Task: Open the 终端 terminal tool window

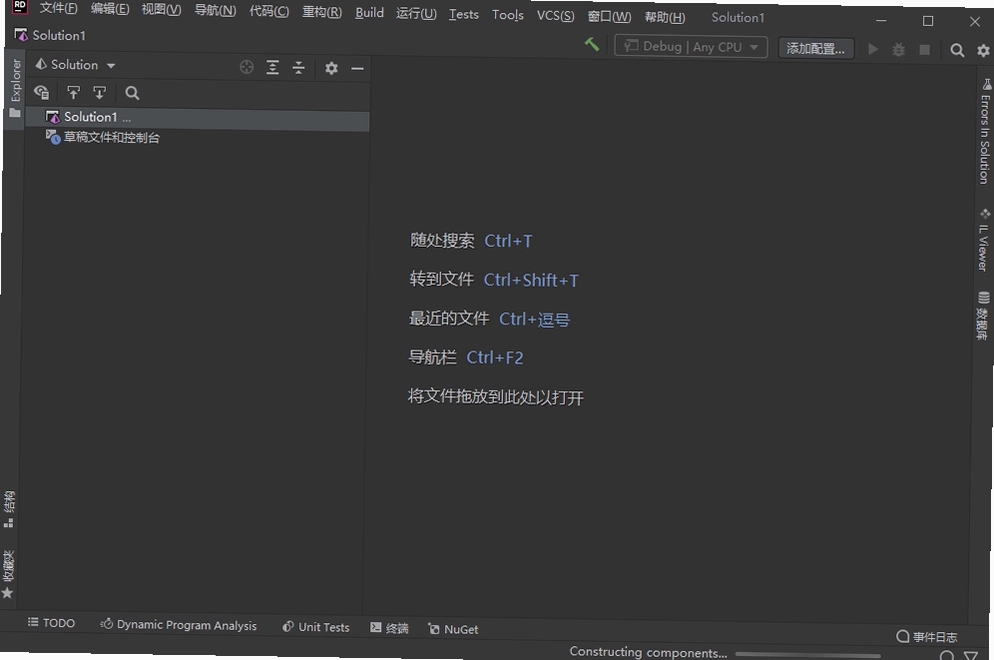Action: [x=390, y=628]
